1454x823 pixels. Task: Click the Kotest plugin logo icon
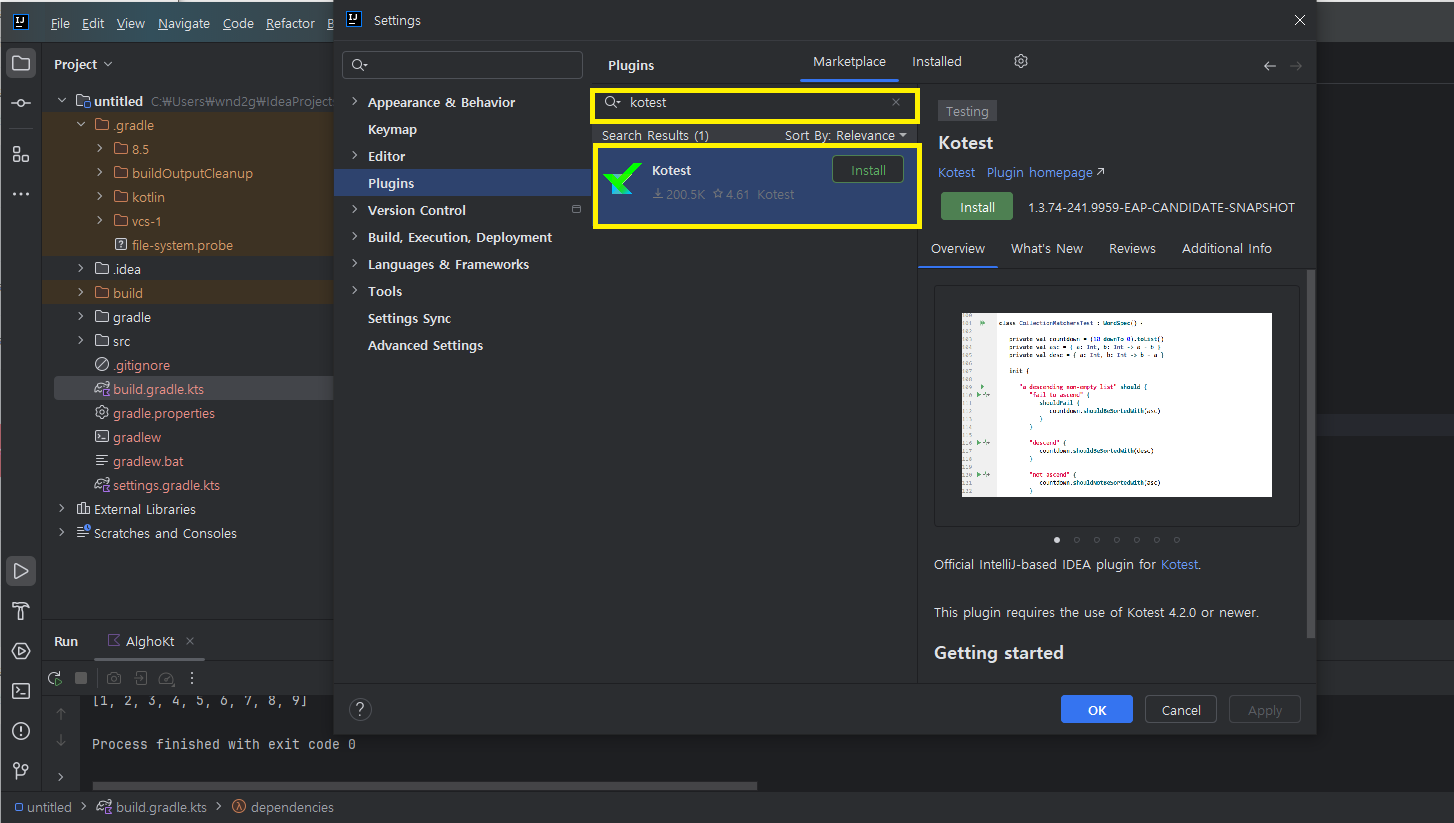point(622,180)
